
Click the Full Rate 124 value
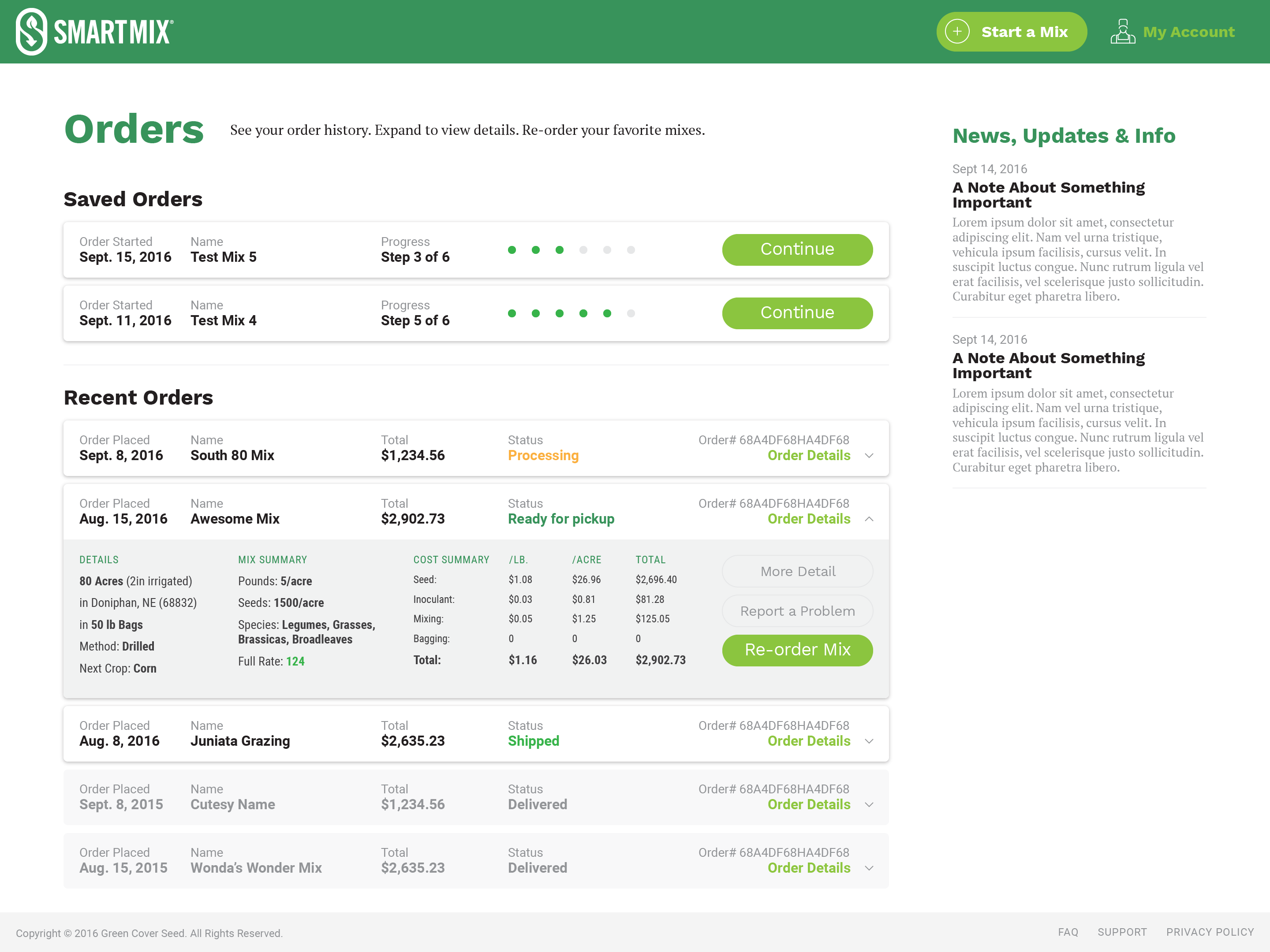295,661
